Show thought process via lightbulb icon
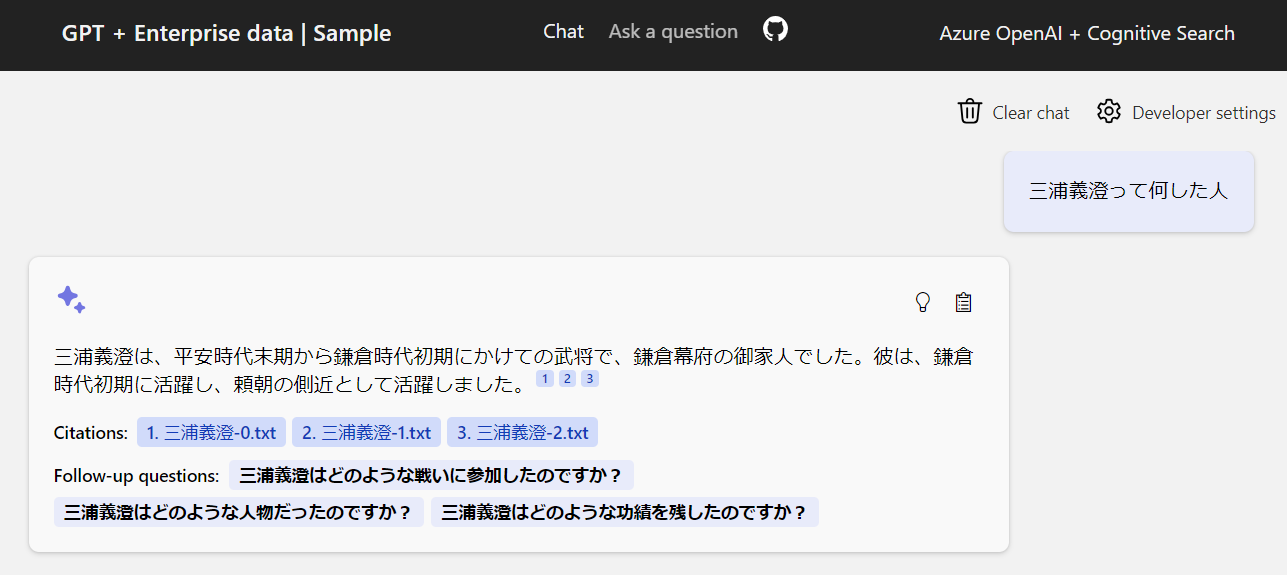 pyautogui.click(x=923, y=302)
